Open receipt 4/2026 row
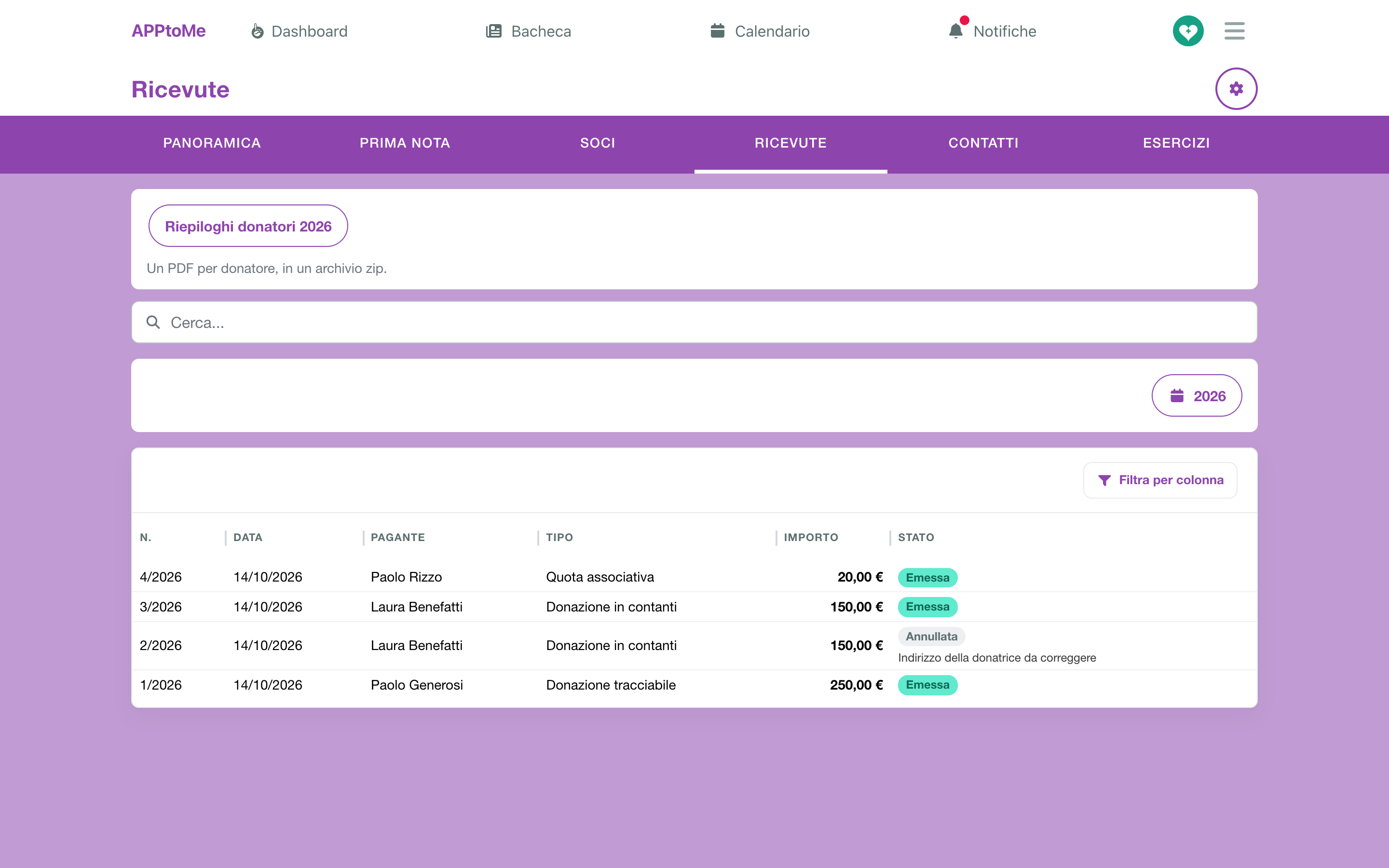 click(694, 577)
